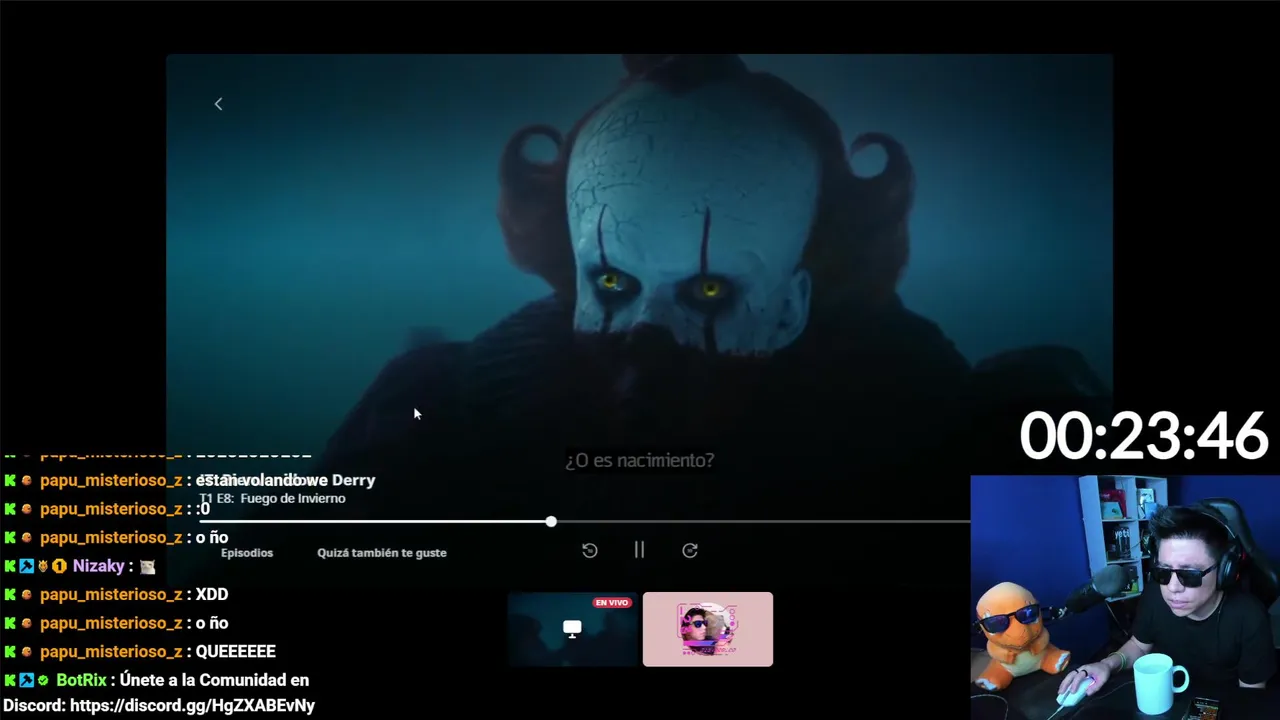1280x720 pixels.
Task: Pause the video playback
Action: click(639, 550)
